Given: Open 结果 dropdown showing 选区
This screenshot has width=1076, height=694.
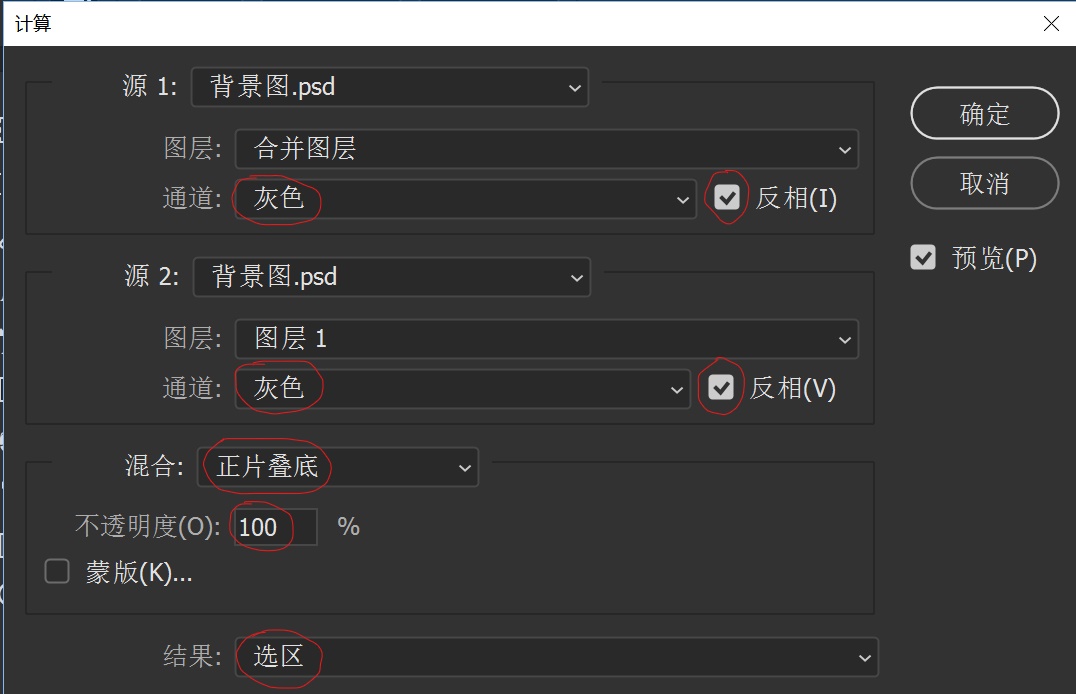Looking at the screenshot, I should [557, 658].
